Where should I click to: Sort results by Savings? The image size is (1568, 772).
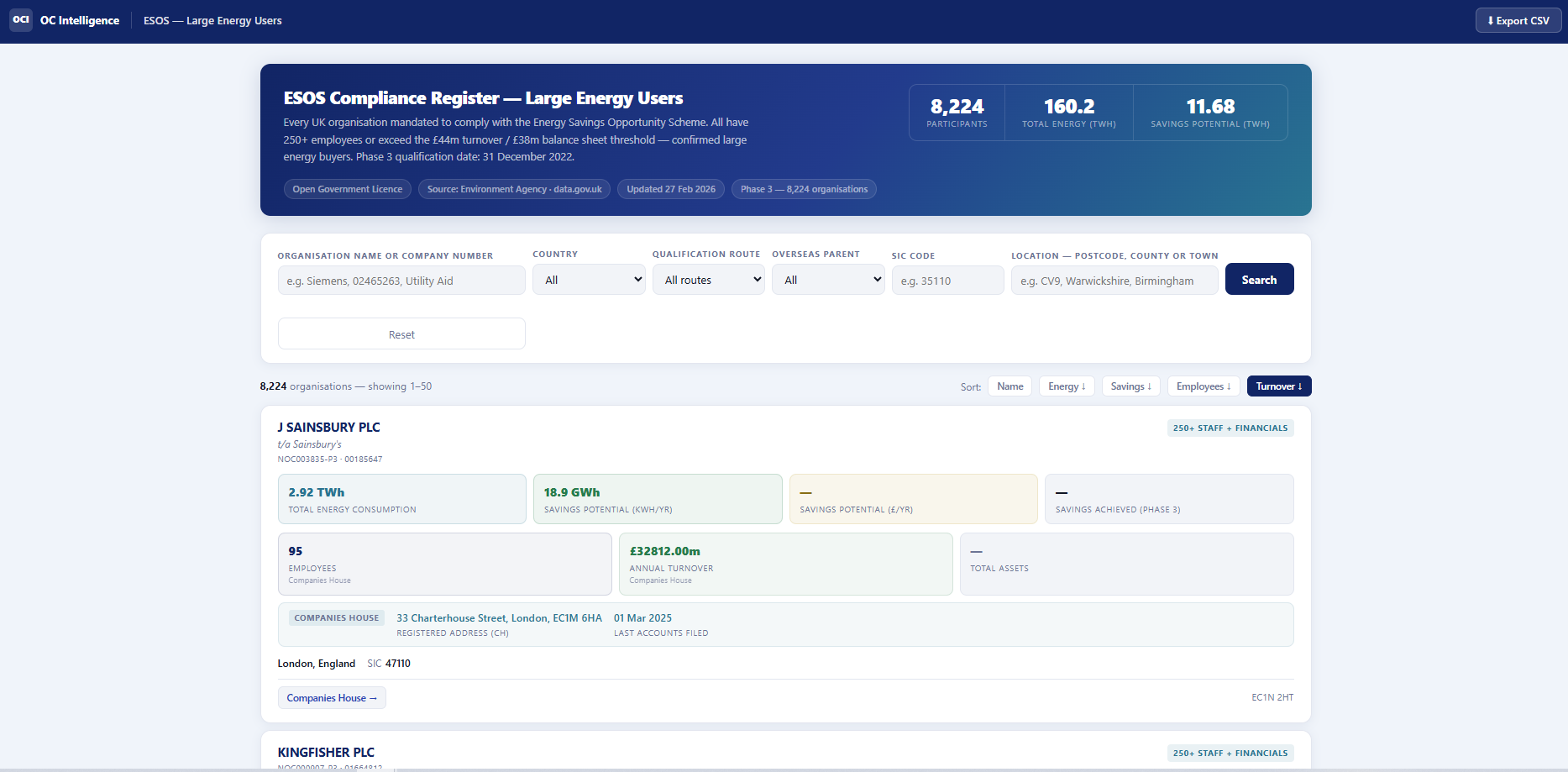[1130, 386]
